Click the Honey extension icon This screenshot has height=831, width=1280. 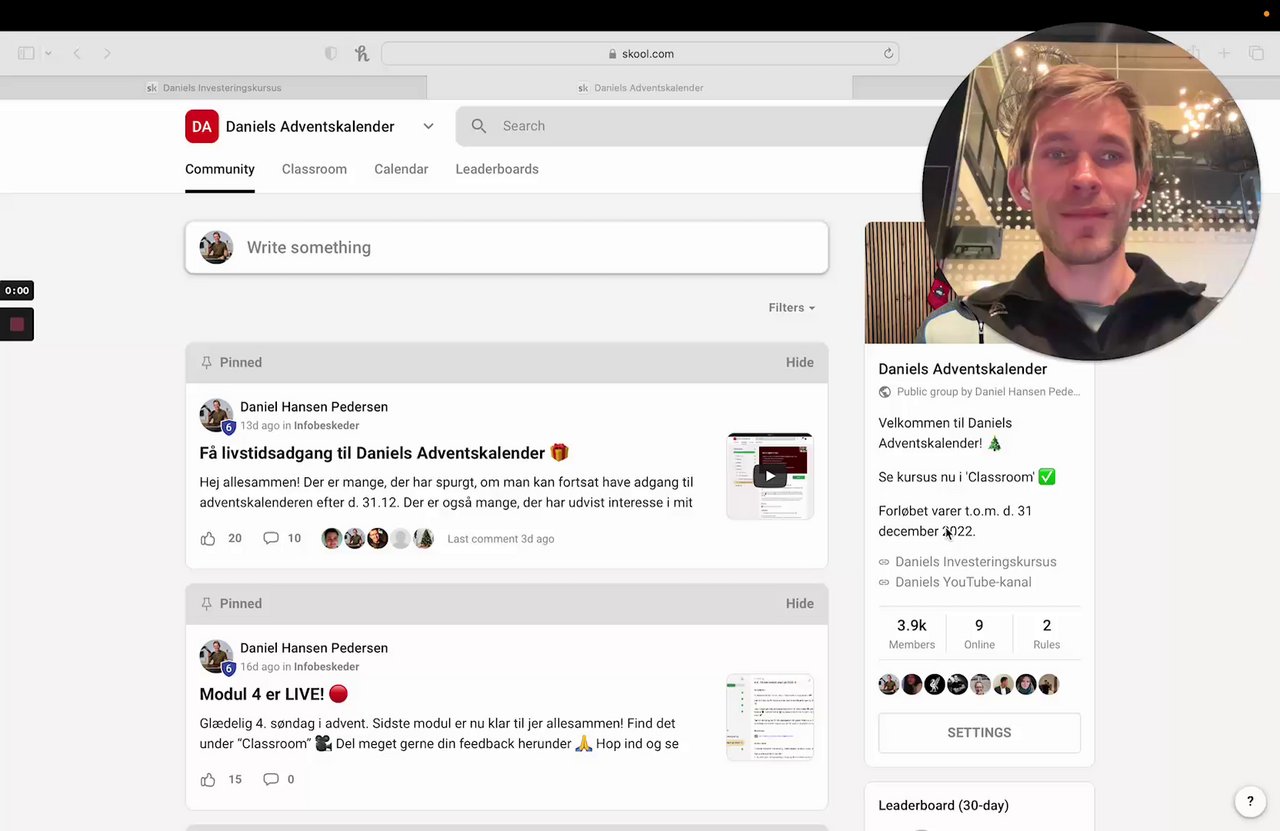(x=361, y=53)
